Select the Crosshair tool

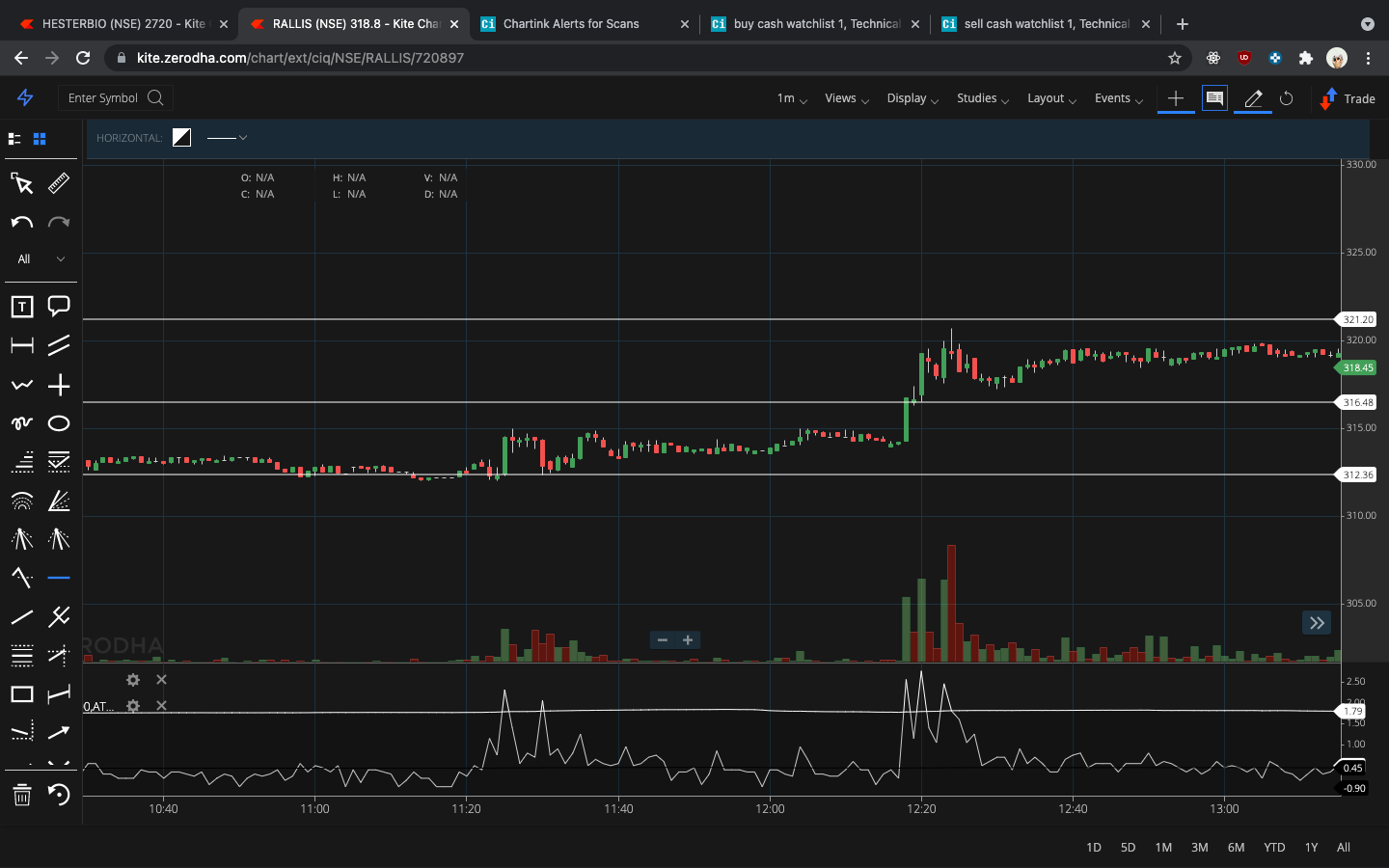pos(59,385)
